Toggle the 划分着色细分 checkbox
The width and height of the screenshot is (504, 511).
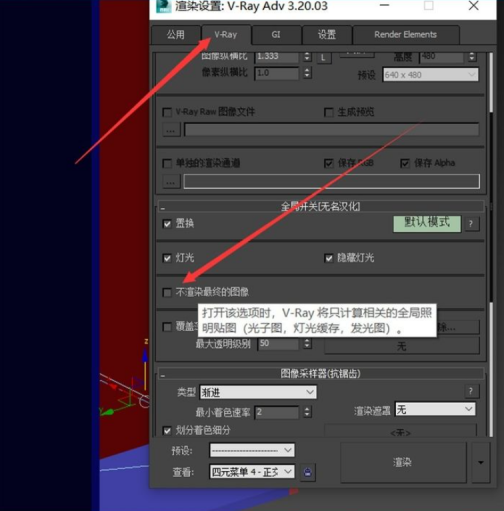point(167,431)
